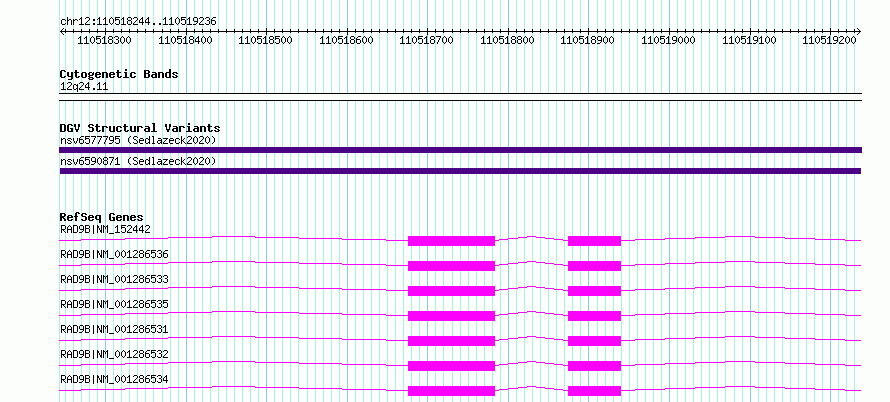Click ruler tick label 110518300
890x402 pixels.
coord(104,40)
